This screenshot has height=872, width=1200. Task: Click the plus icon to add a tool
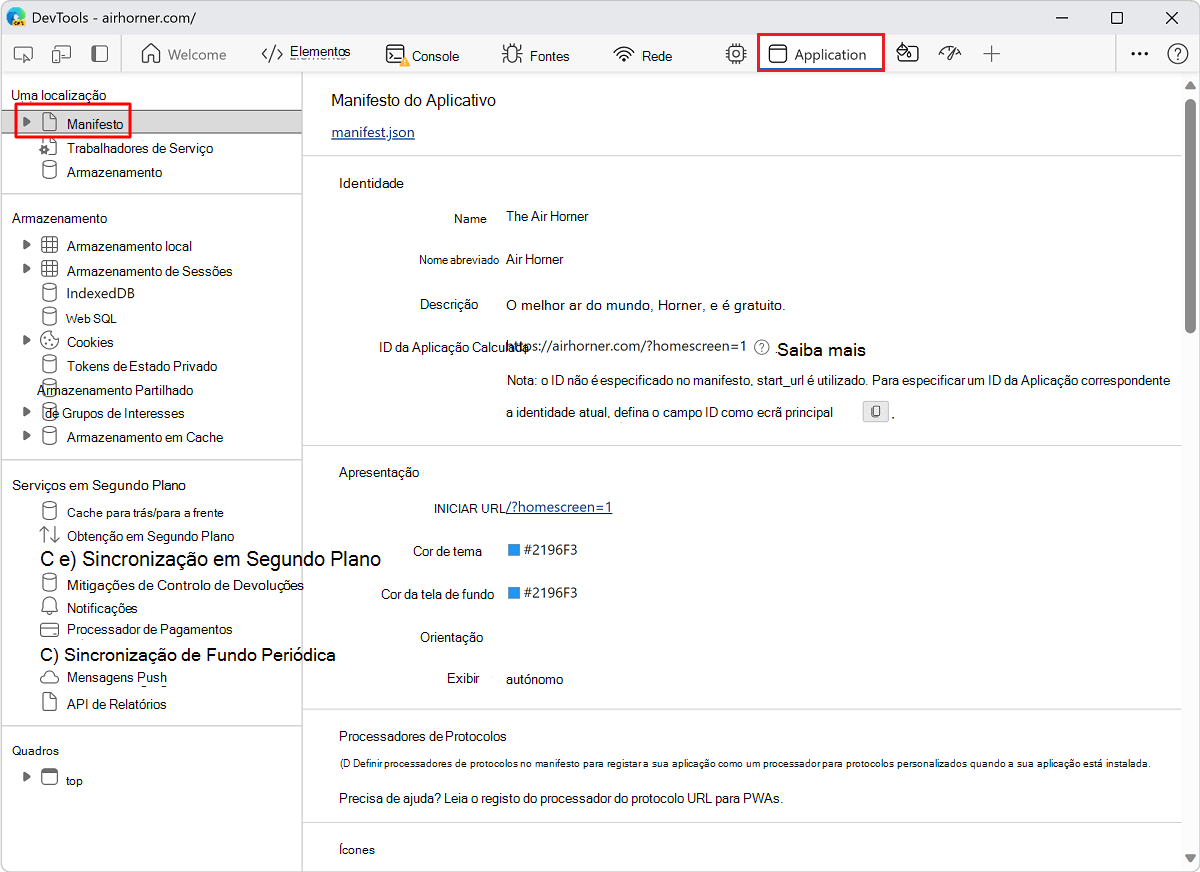pos(991,54)
